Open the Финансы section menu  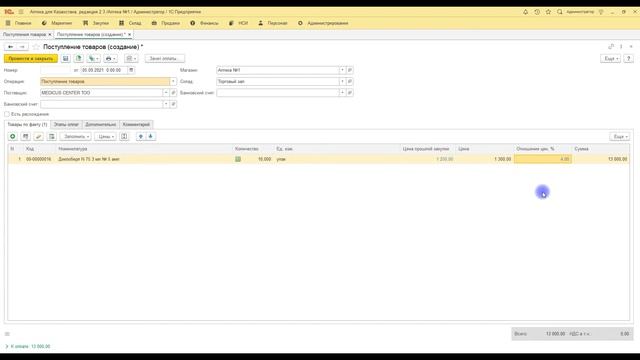click(x=204, y=23)
